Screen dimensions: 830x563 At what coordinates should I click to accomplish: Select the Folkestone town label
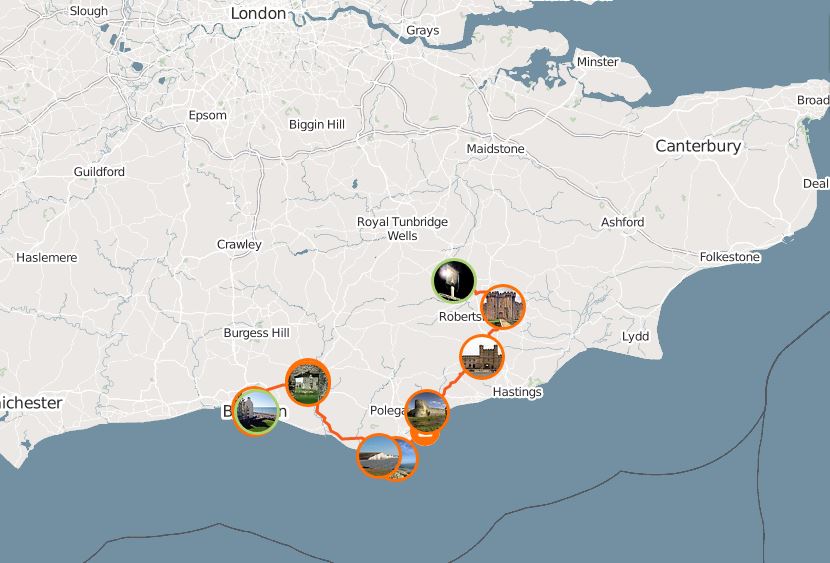(x=730, y=257)
